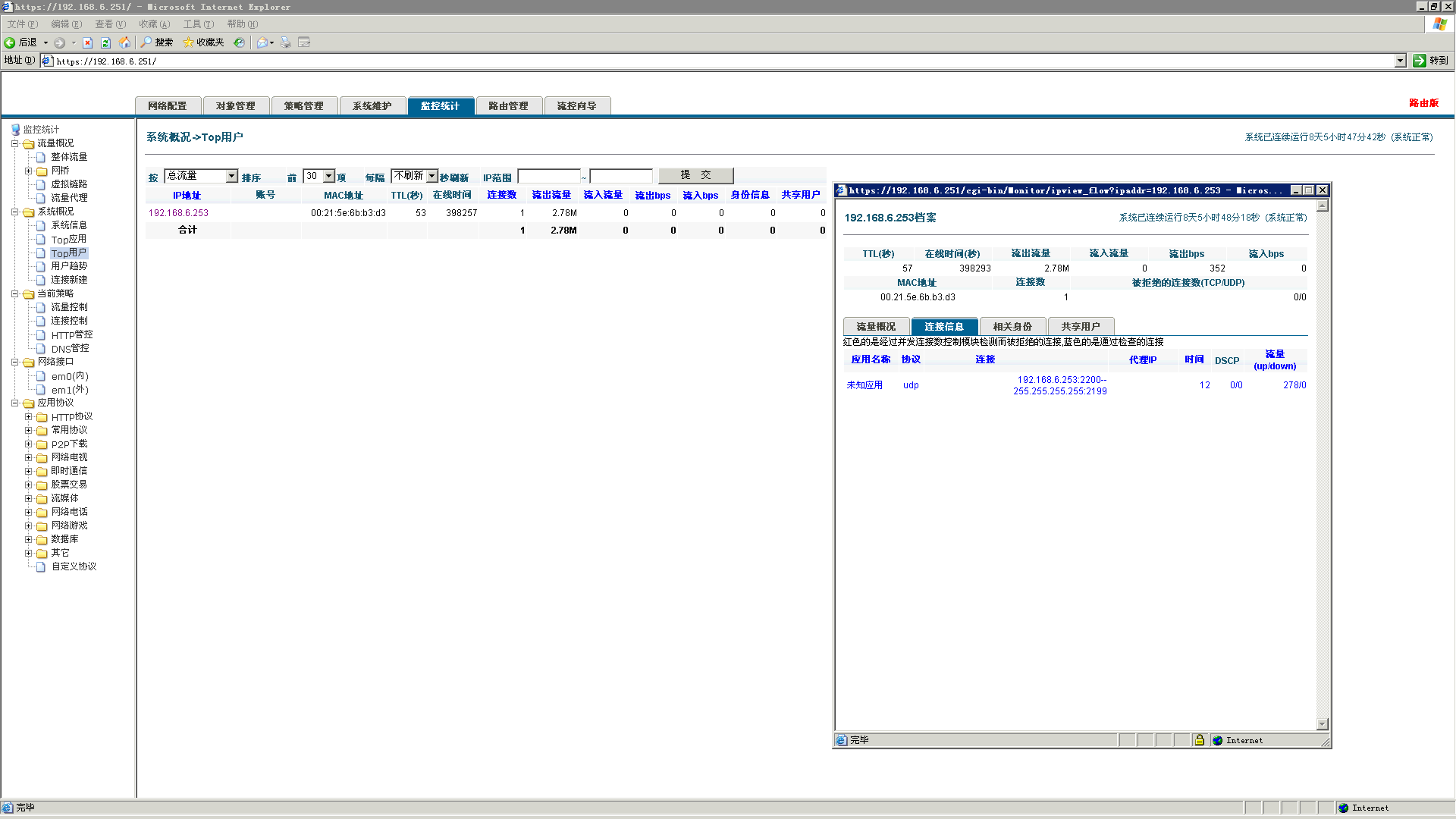Expand the HTTP协议 tree node
The width and height of the screenshot is (1456, 819).
point(28,416)
